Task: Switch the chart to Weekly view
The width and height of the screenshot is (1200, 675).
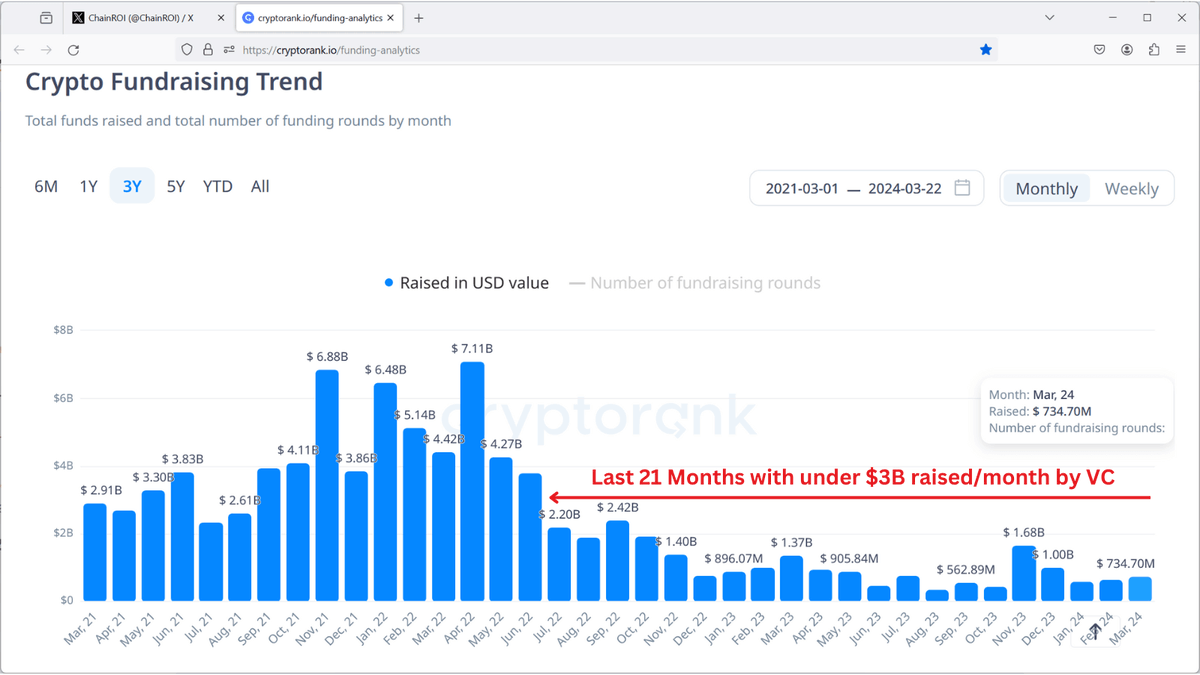Action: [1131, 188]
